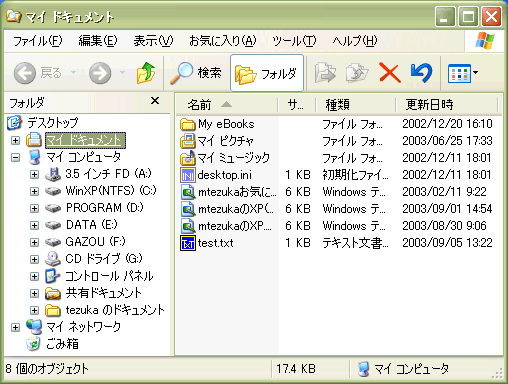The height and width of the screenshot is (384, 508).
Task: Click the Copy To folder toolbar icon
Action: pos(357,73)
